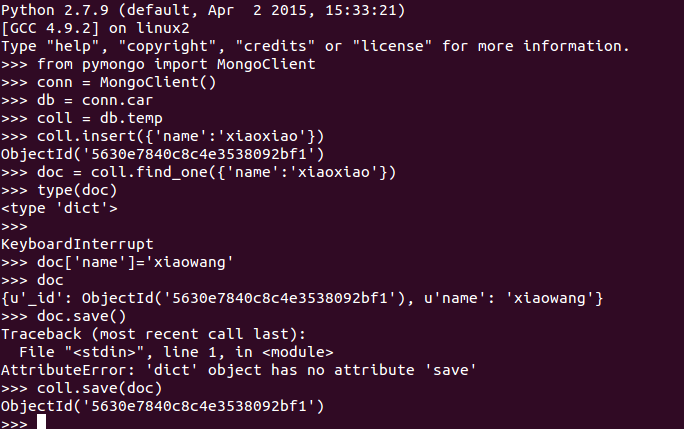Click the dict output containing u'name': 'xiaowang'
This screenshot has height=429, width=684.
click(302, 298)
